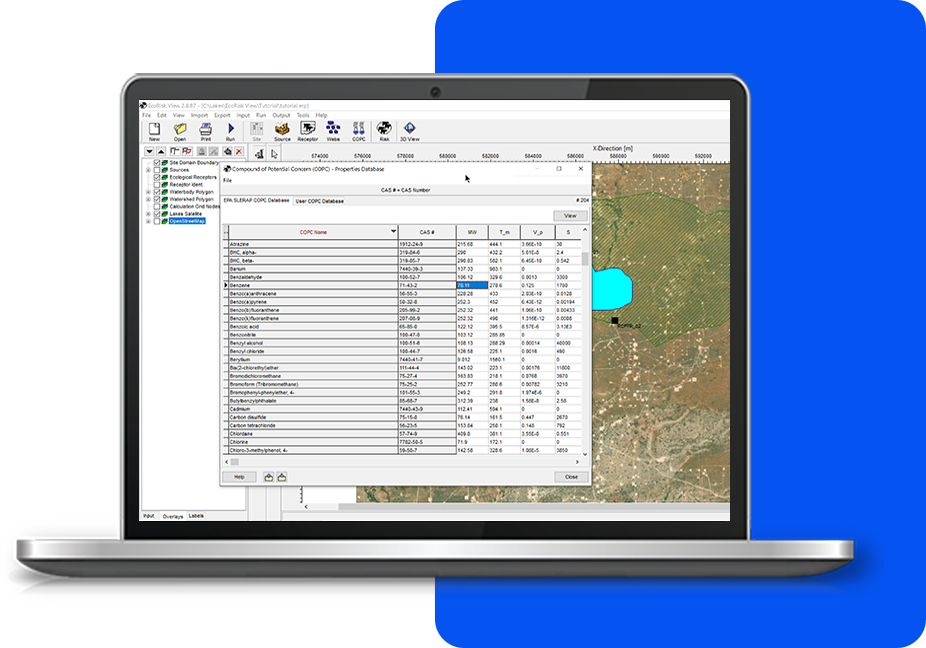
Task: Open a project with the Open icon
Action: (180, 130)
